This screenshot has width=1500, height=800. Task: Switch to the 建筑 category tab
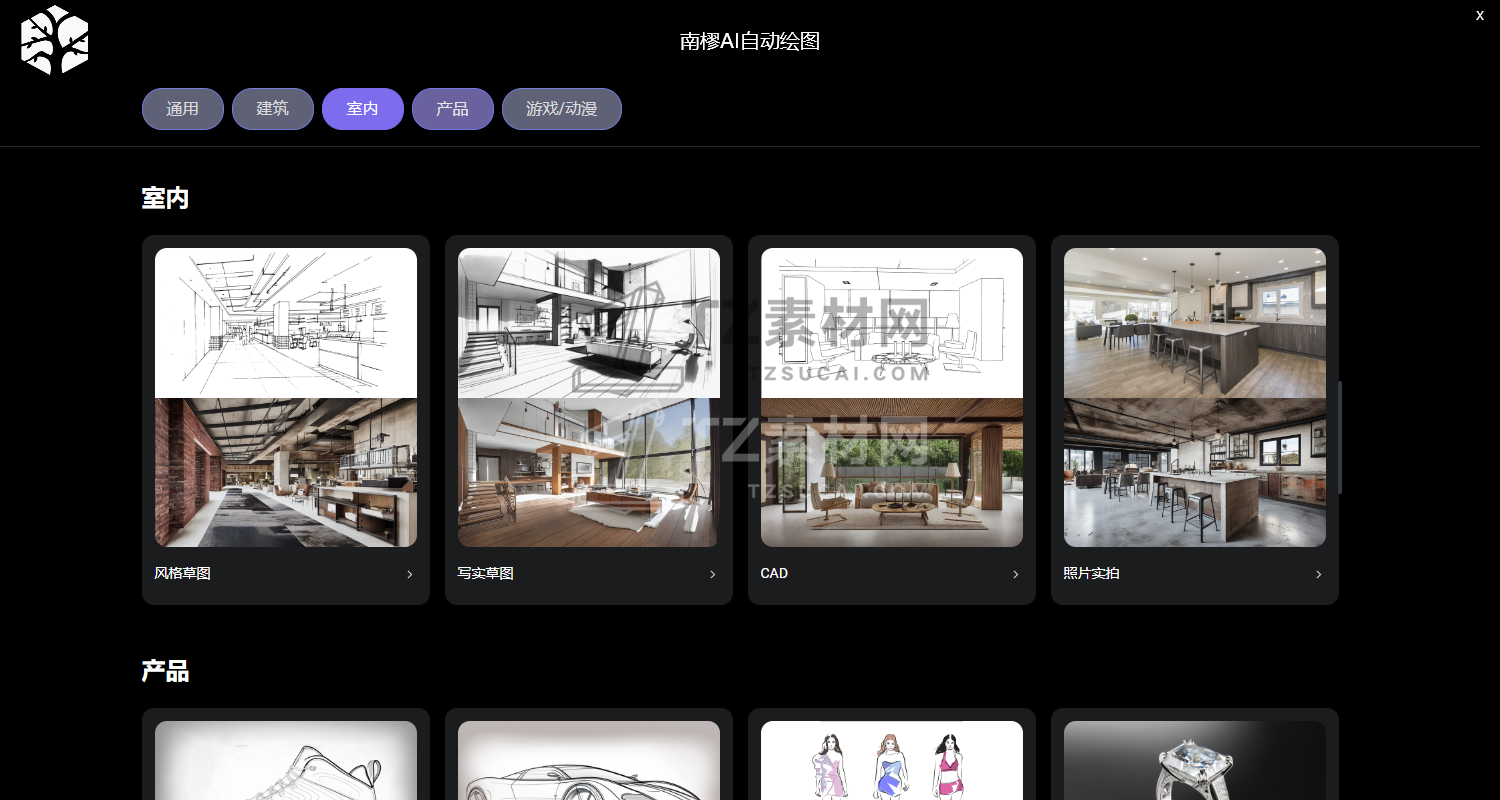pyautogui.click(x=273, y=109)
